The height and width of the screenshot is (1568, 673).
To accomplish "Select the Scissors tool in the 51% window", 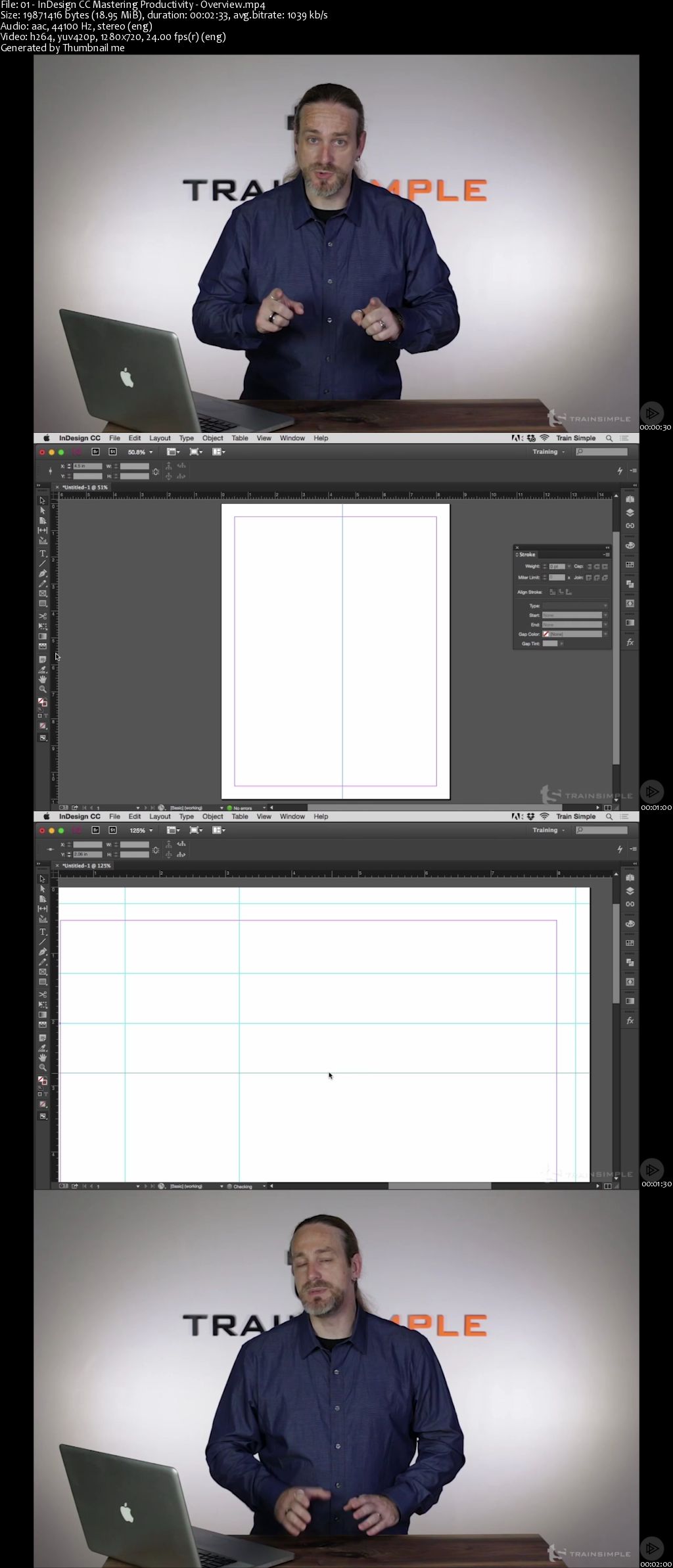I will (43, 616).
